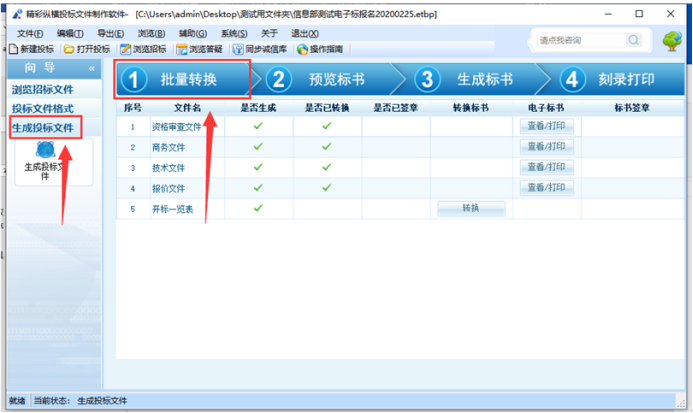Image resolution: width=693 pixels, height=413 pixels.
Task: Open 浏览答疑 from the toolbar
Action: (x=199, y=49)
